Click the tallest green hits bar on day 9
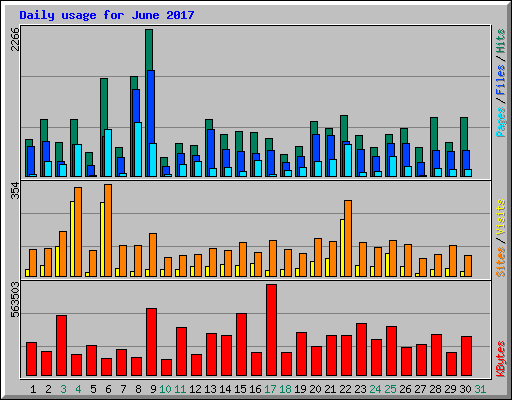Image resolution: width=512 pixels, height=400 pixels. coord(149,50)
